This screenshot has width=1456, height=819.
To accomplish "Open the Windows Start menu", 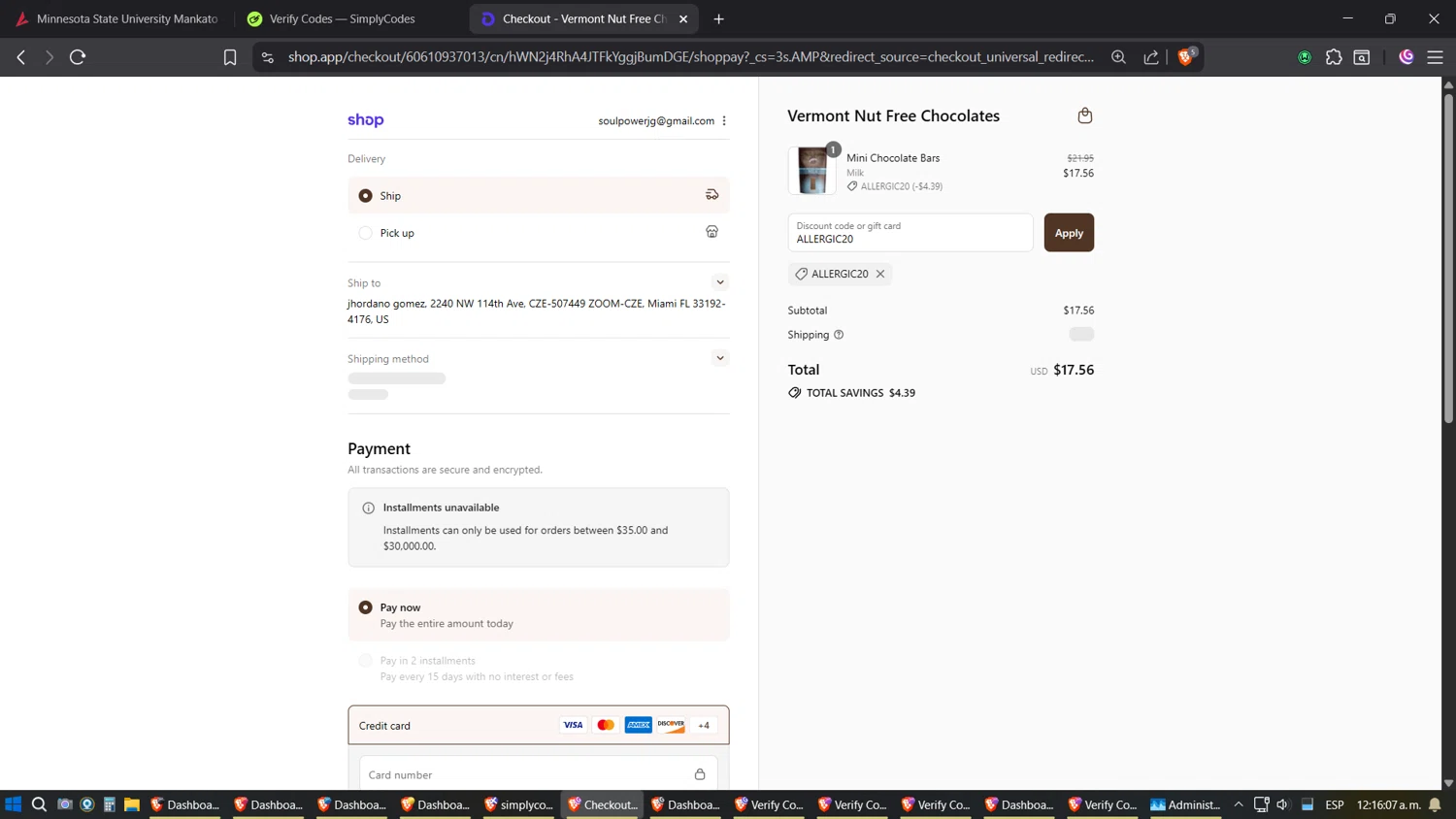I will point(13,804).
